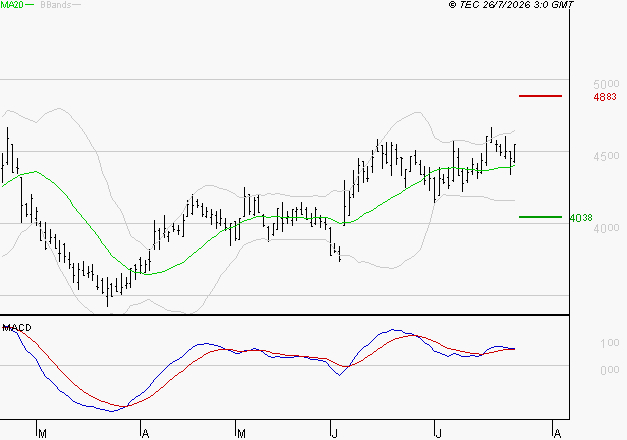Click the MA20 legend label
This screenshot has height=440, width=627.
12,5
